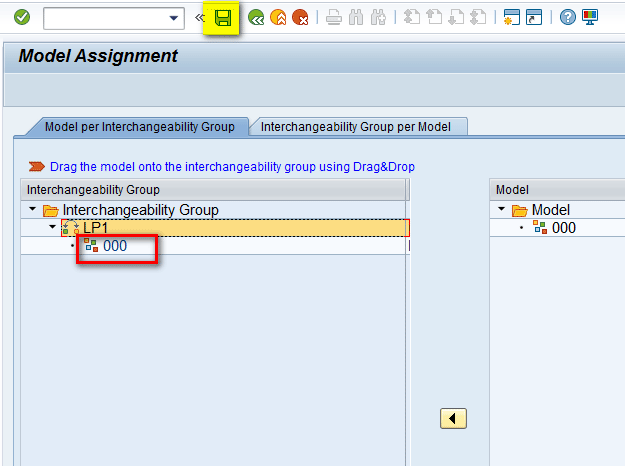Click the green Back icon
The image size is (625, 466).
coord(257,18)
